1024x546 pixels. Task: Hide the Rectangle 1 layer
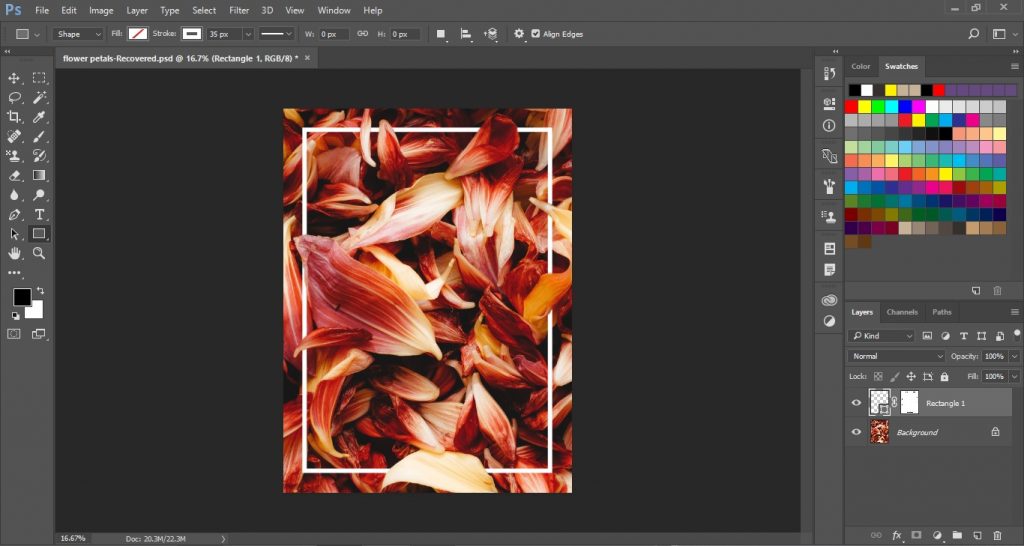point(856,403)
